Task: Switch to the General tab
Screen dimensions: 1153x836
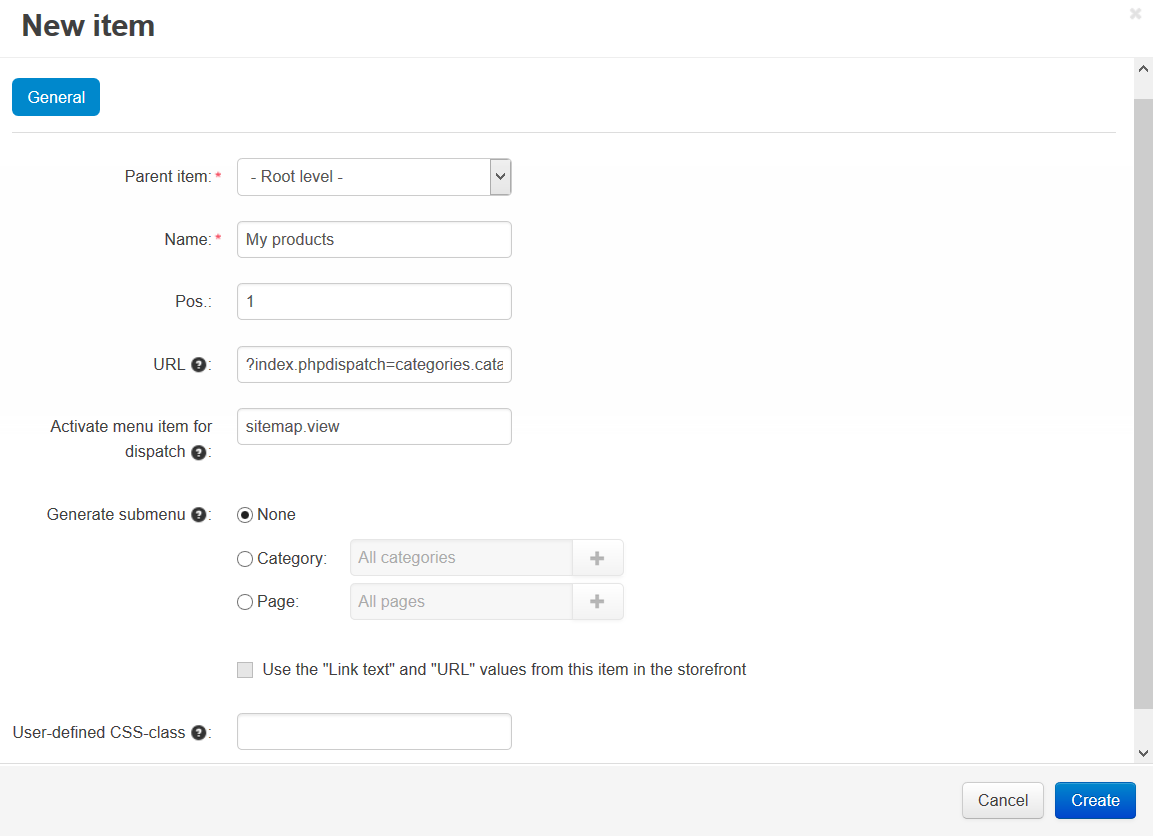Action: [56, 97]
